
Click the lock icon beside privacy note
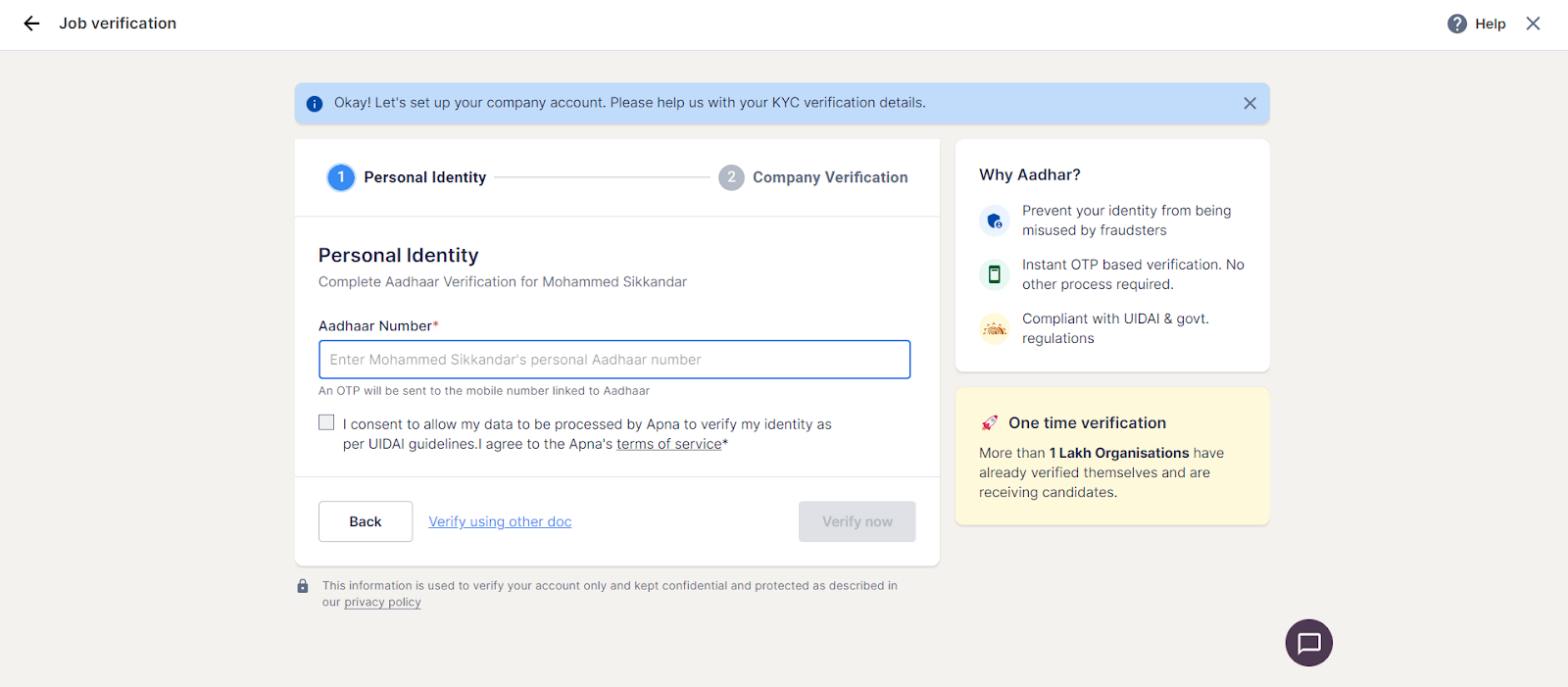303,586
